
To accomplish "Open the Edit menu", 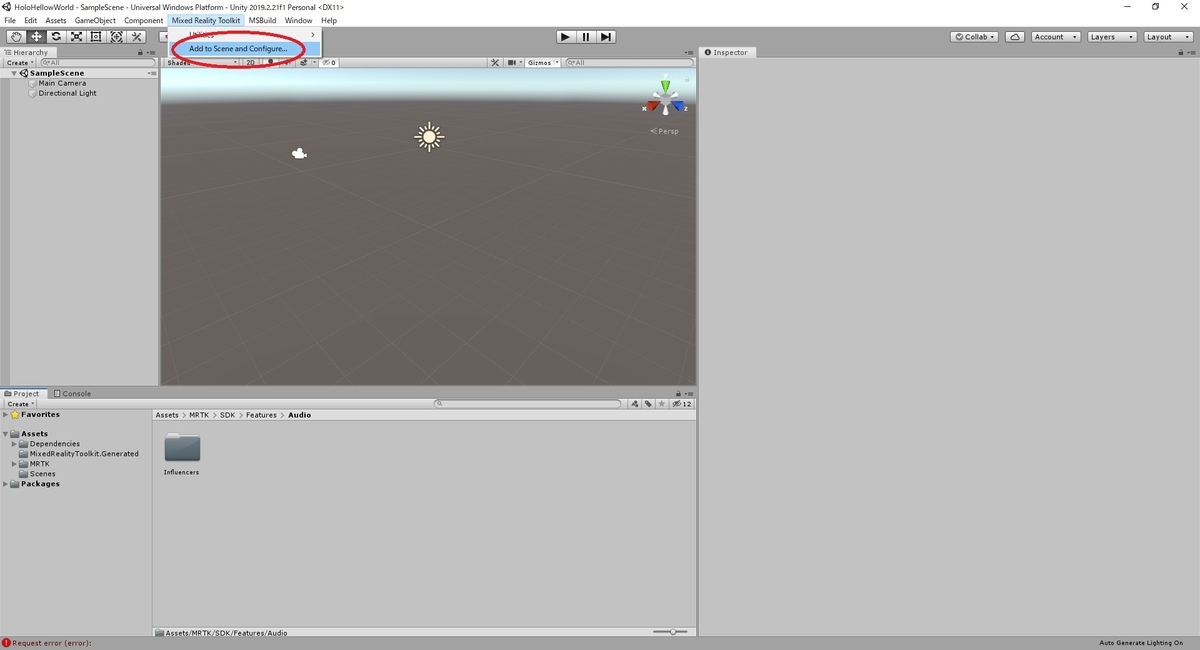I will tap(31, 20).
